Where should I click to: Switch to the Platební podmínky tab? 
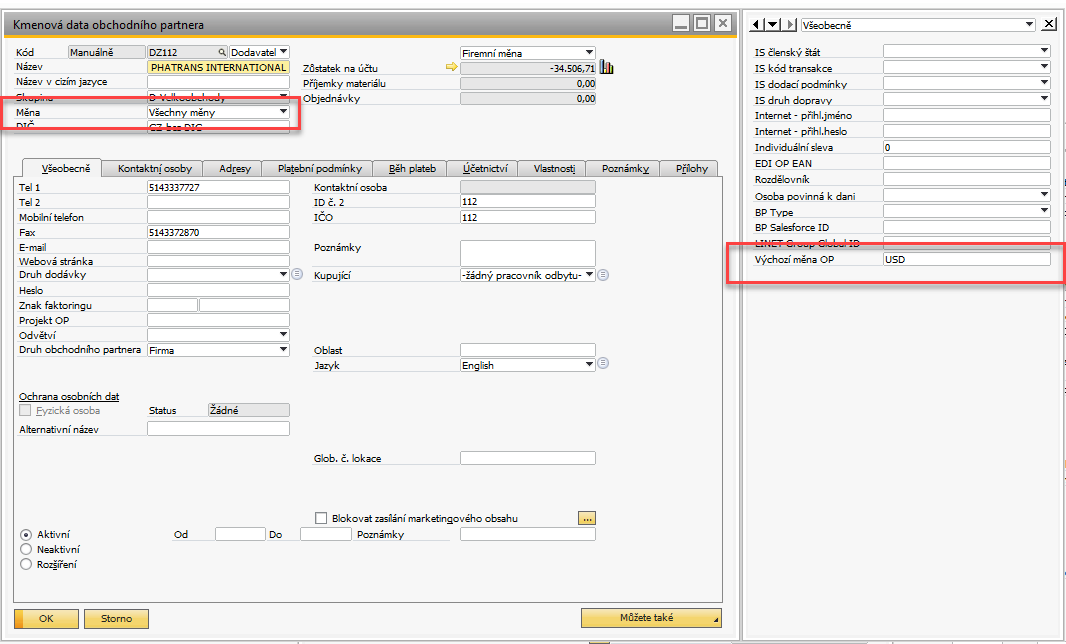[x=320, y=169]
